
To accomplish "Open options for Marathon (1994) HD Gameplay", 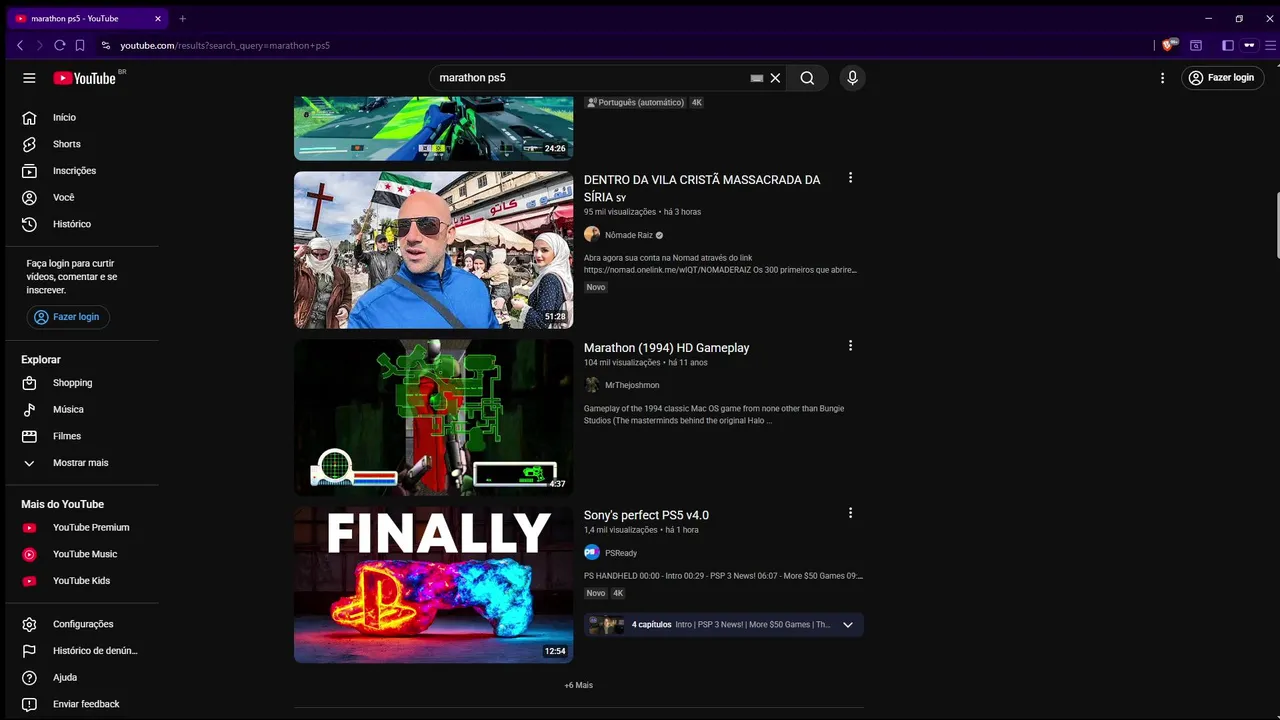I will click(850, 346).
